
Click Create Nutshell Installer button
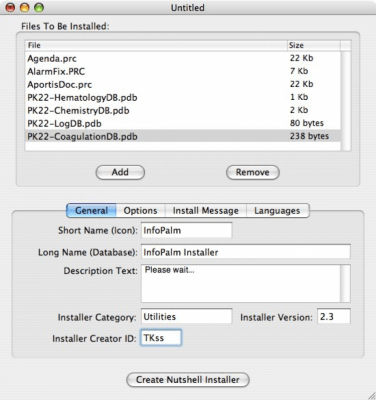(x=188, y=380)
